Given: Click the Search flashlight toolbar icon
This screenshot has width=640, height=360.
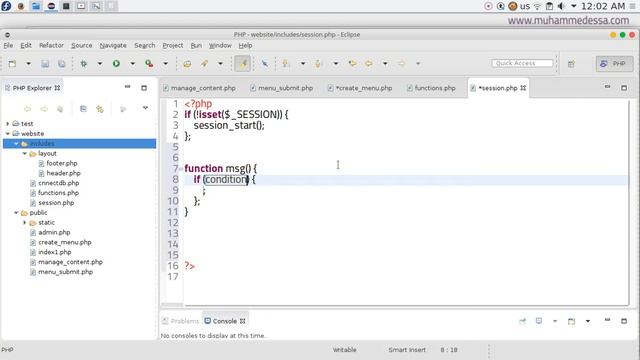Looking at the screenshot, I should click(x=204, y=64).
